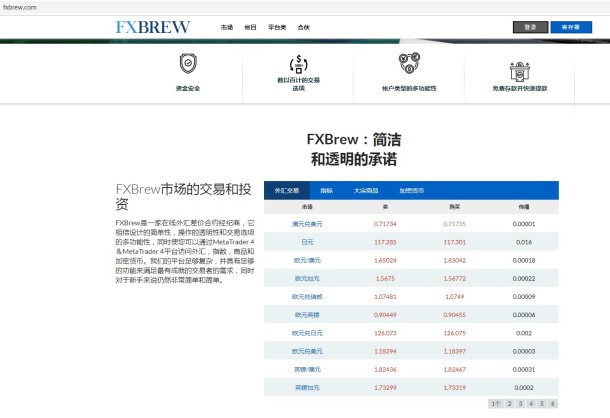The image size is (610, 418).
Task: Open the 欧元英镑 pair link
Action: tap(307, 315)
